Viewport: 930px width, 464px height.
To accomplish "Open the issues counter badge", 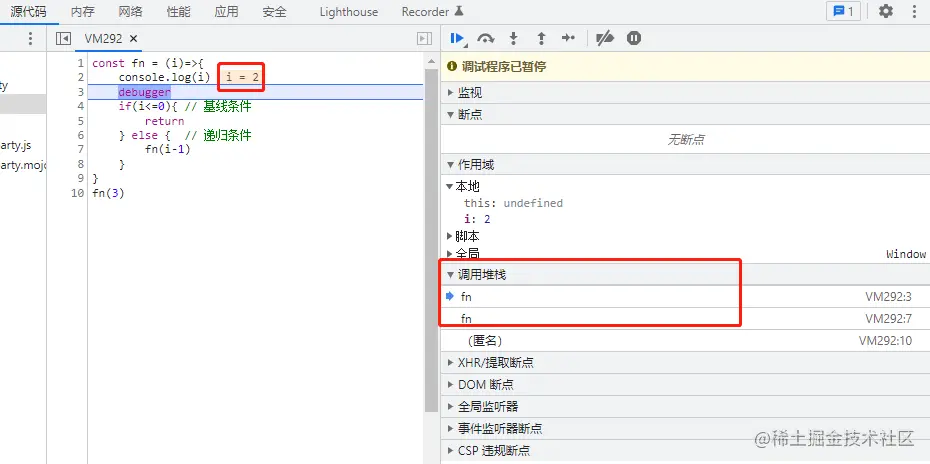I will click(x=843, y=11).
